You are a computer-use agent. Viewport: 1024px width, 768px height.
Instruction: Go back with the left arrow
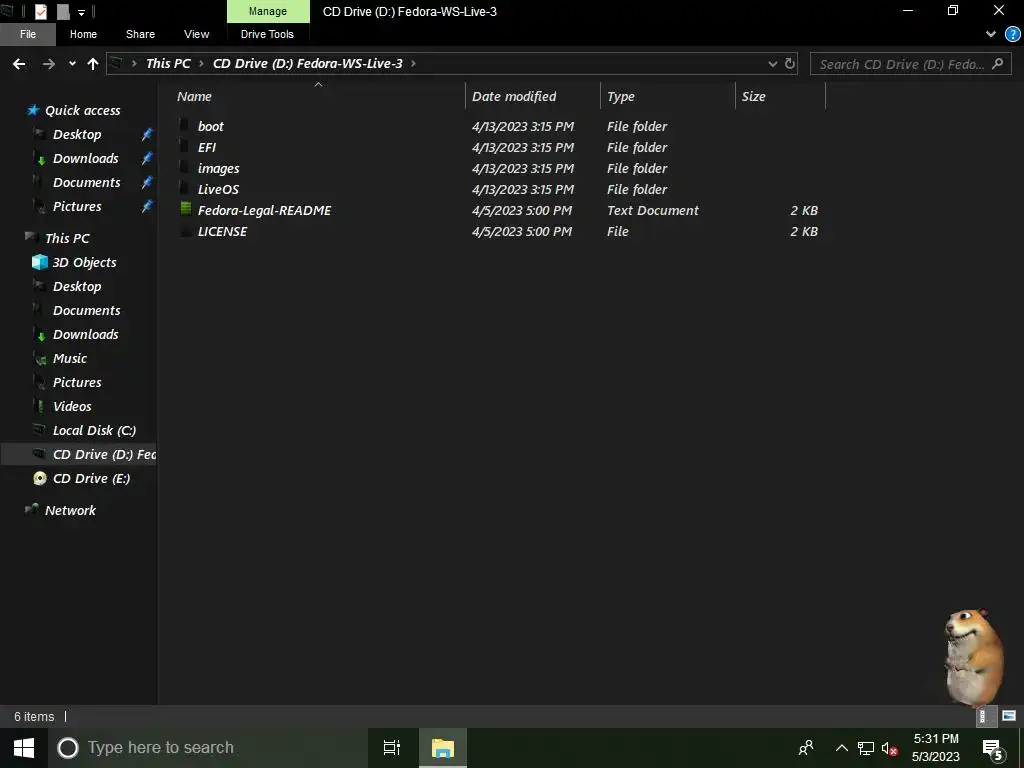click(20, 64)
